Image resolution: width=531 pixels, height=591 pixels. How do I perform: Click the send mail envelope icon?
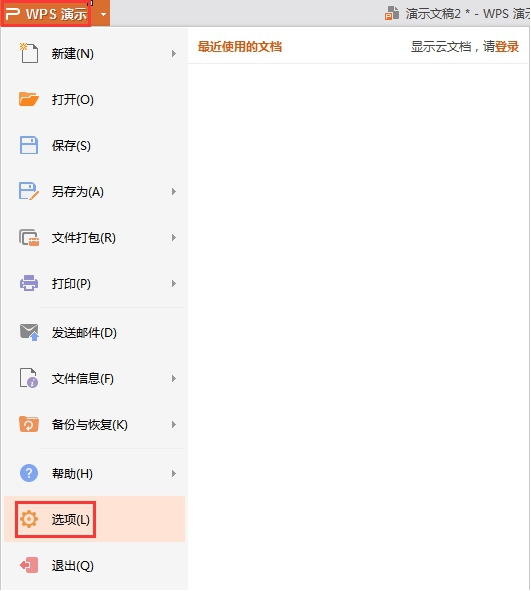29,332
